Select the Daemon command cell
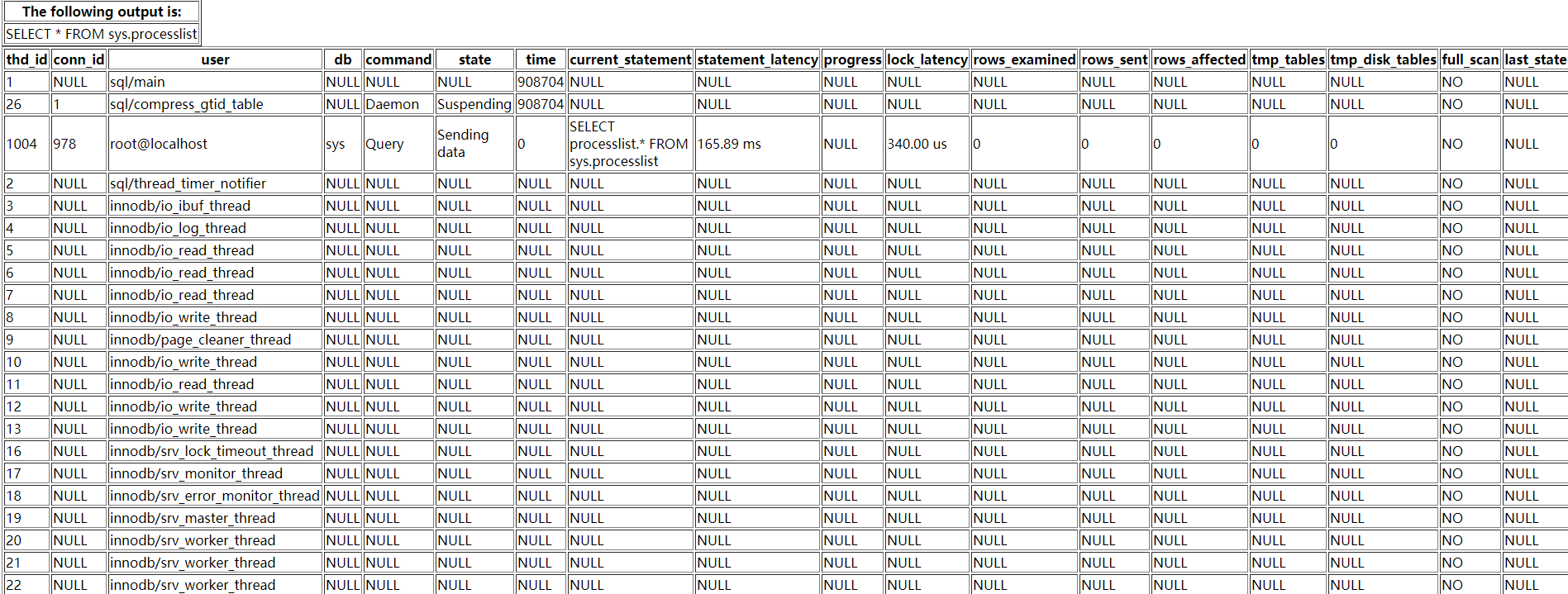Image resolution: width=1568 pixels, height=594 pixels. point(398,104)
